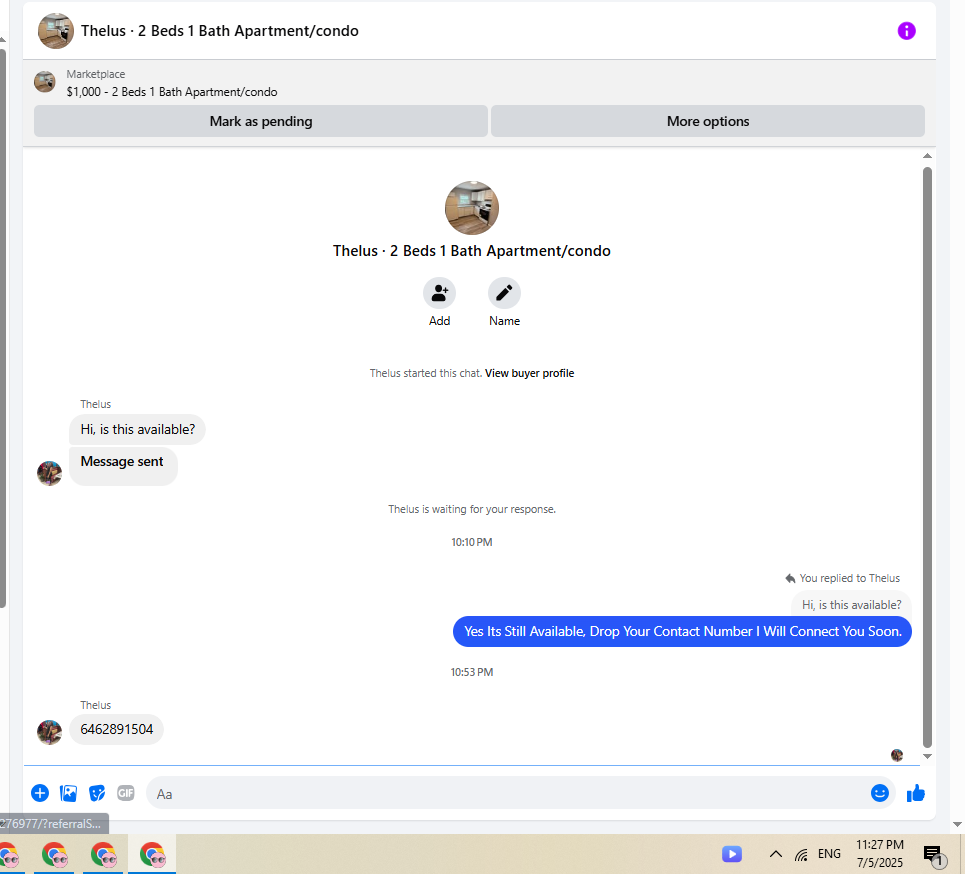The height and width of the screenshot is (874, 965).
Task: Click the active Chrome taskbar icon
Action: pos(152,855)
